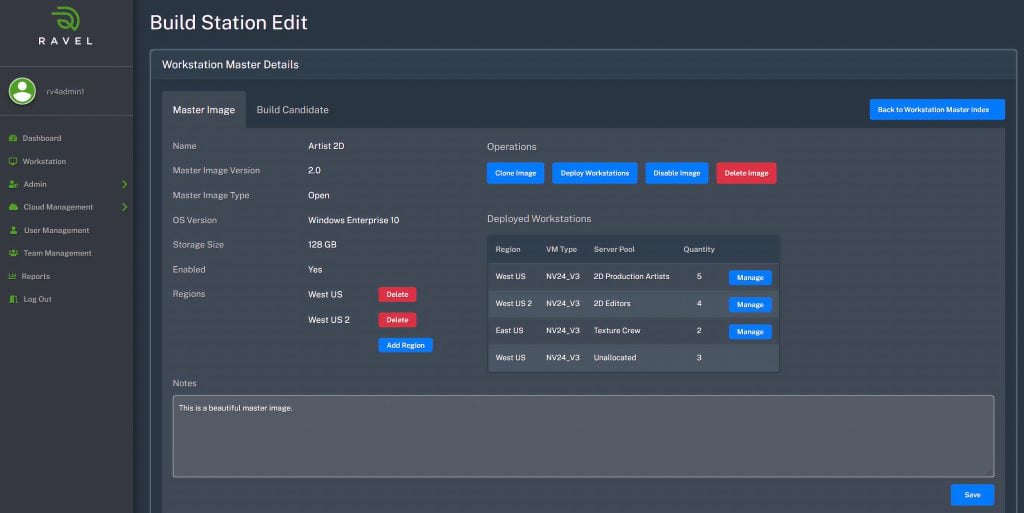Click the Cloud Management cloud icon

[13, 207]
